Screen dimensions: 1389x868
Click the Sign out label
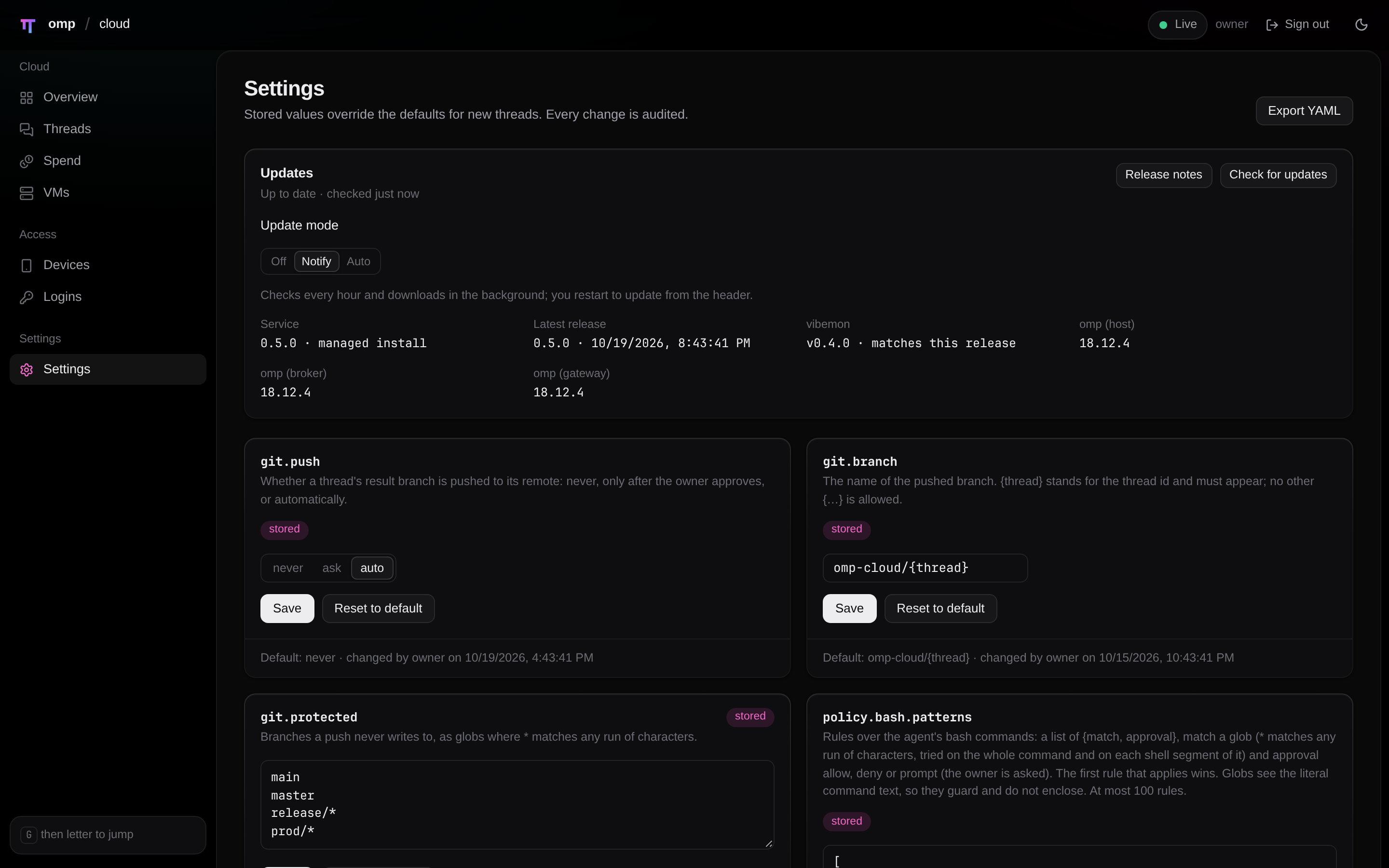[x=1307, y=25]
